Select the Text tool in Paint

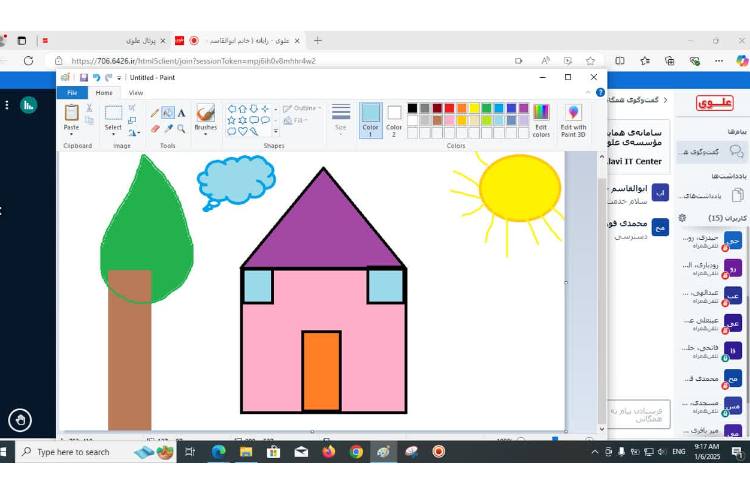point(181,113)
